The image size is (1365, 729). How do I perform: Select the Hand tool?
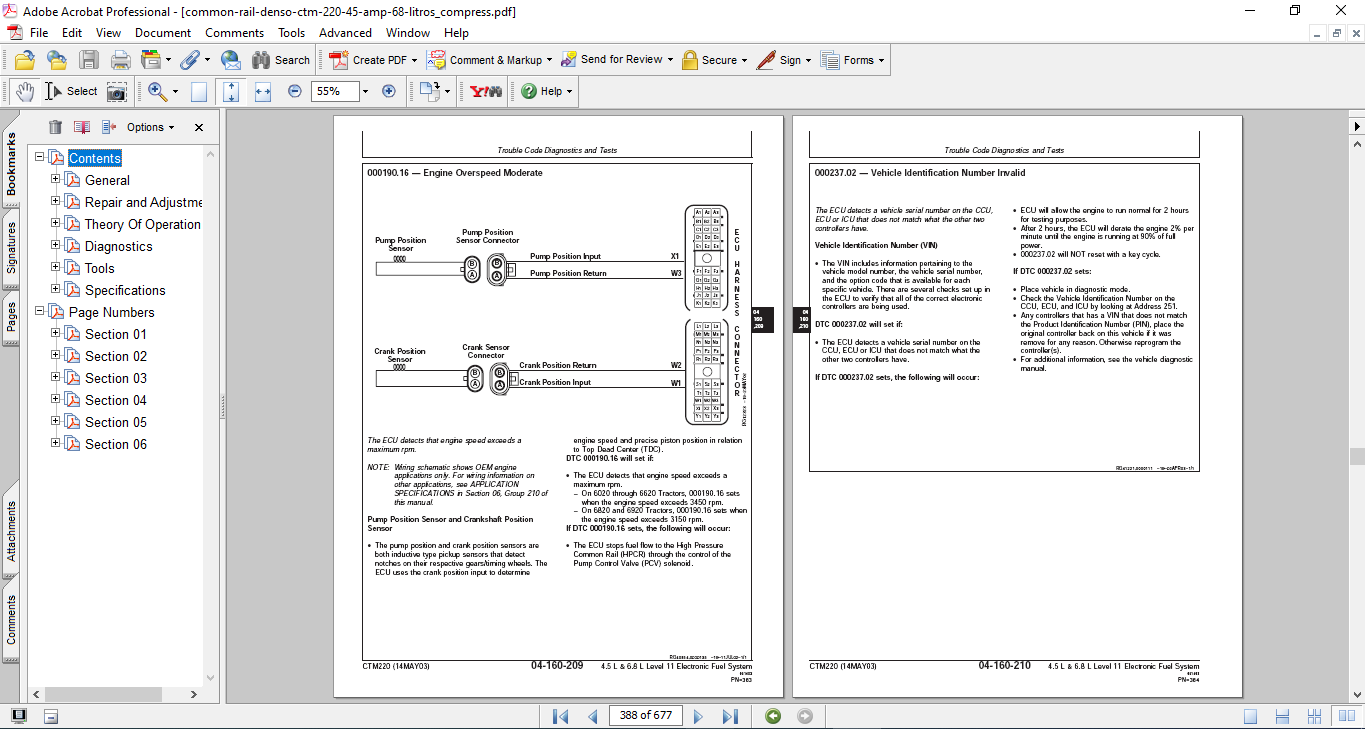(24, 91)
